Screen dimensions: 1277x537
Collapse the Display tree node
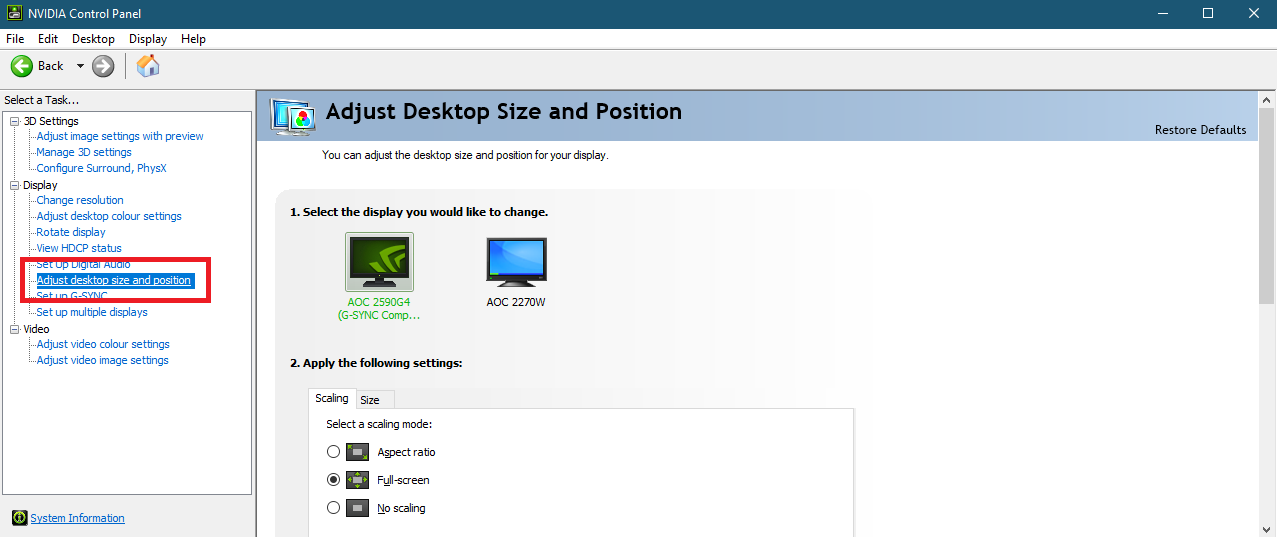(15, 185)
